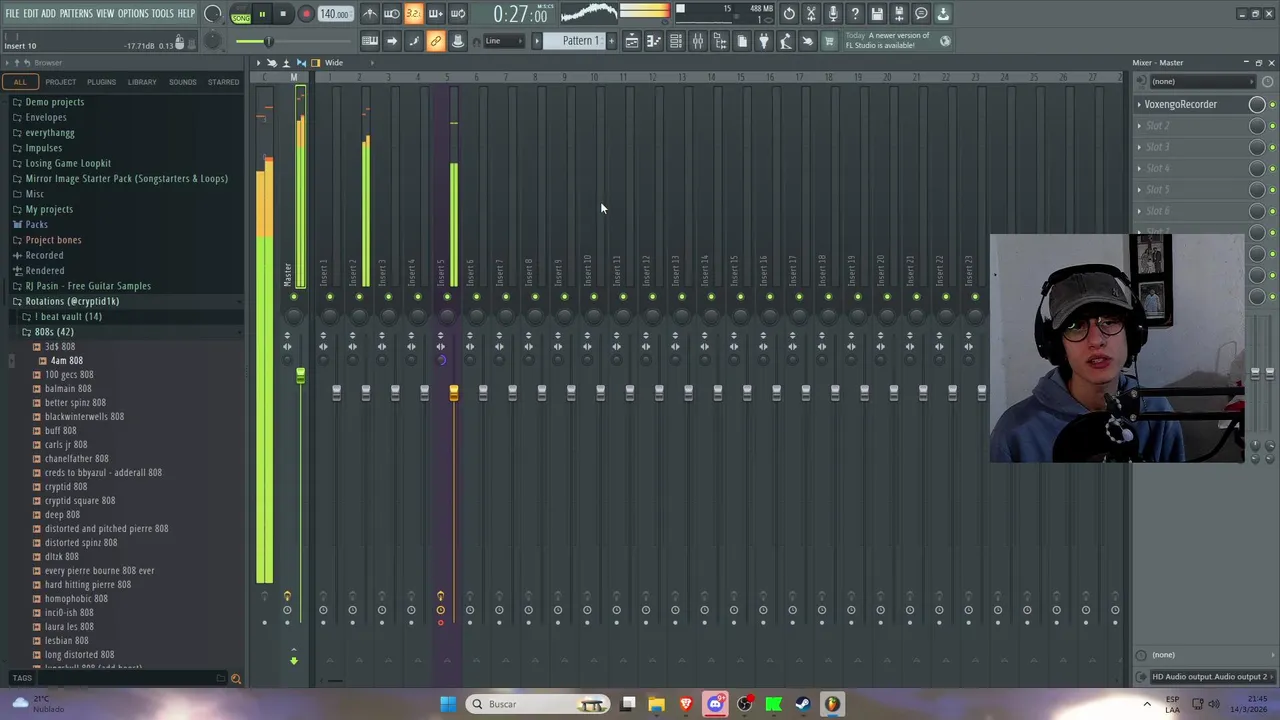Open the one-click audio recording scissors icon
This screenshot has height=720, width=1280.
[x=811, y=14]
